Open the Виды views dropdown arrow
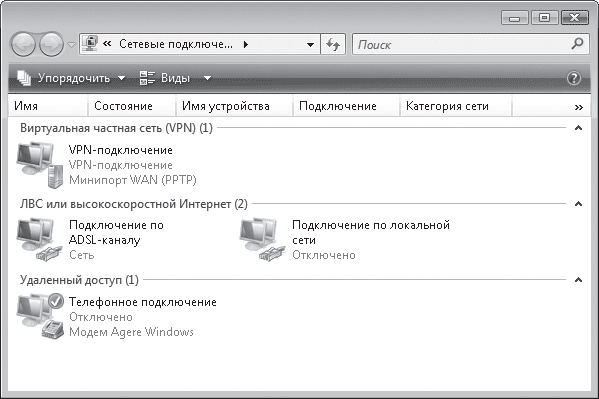The image size is (599, 399). [207, 78]
